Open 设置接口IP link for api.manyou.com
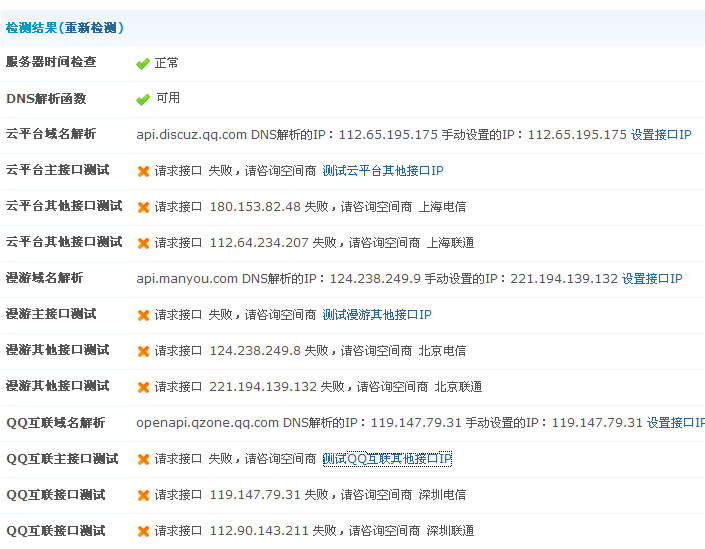 pyautogui.click(x=652, y=279)
